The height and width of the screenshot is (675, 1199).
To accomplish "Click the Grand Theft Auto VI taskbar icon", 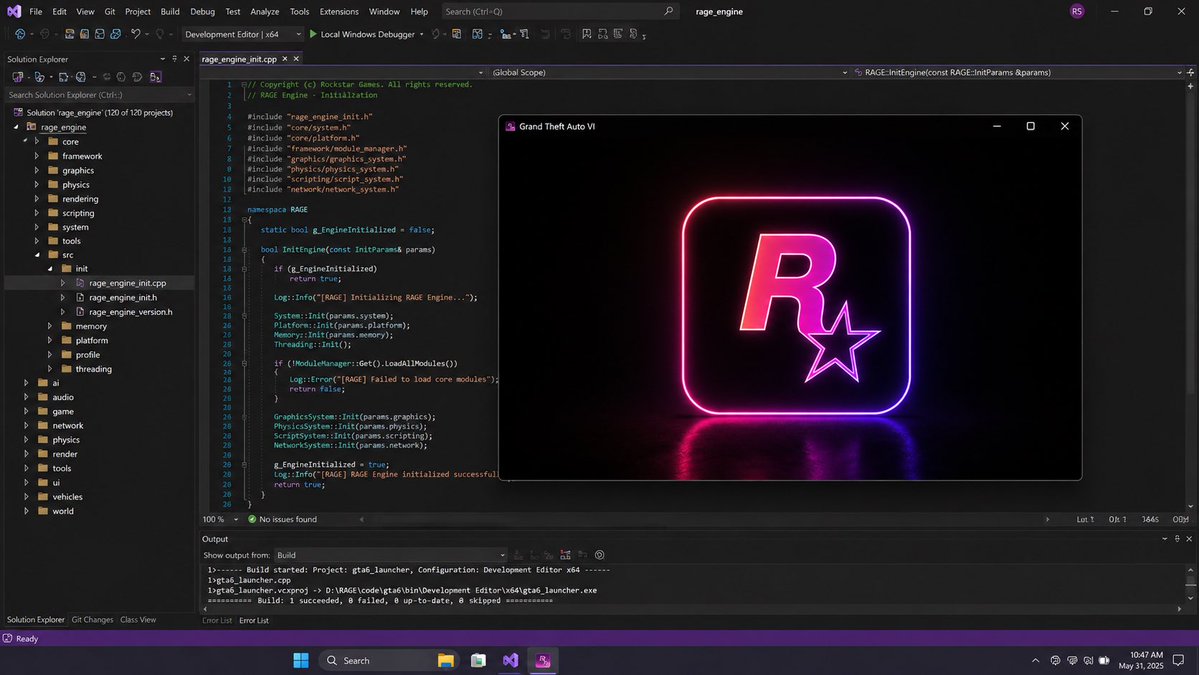I will (543, 660).
